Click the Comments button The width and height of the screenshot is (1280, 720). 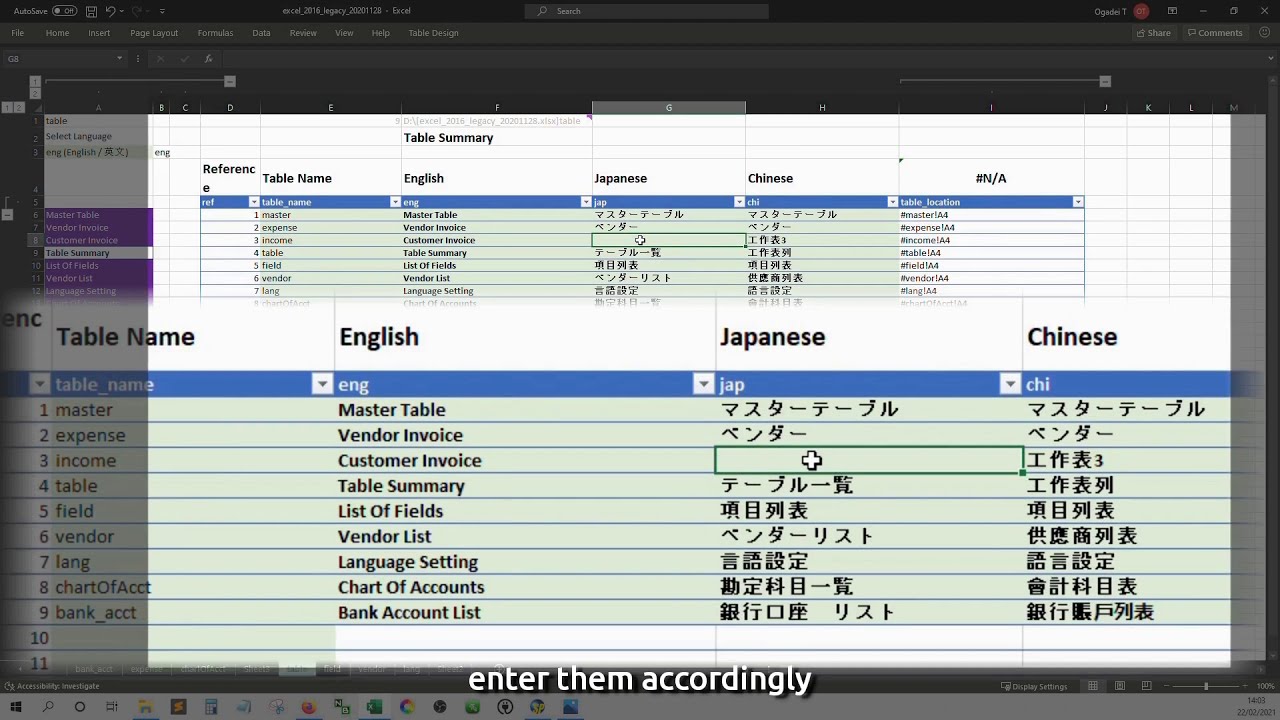click(1214, 33)
